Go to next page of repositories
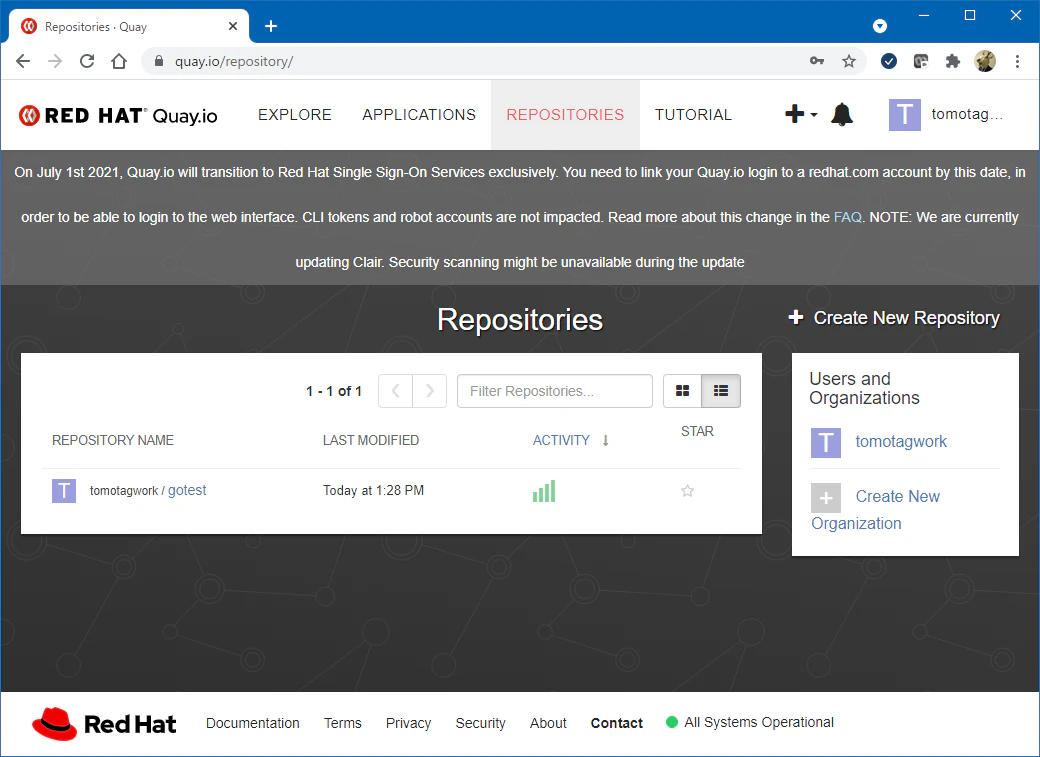The width and height of the screenshot is (1040, 757). tap(430, 391)
